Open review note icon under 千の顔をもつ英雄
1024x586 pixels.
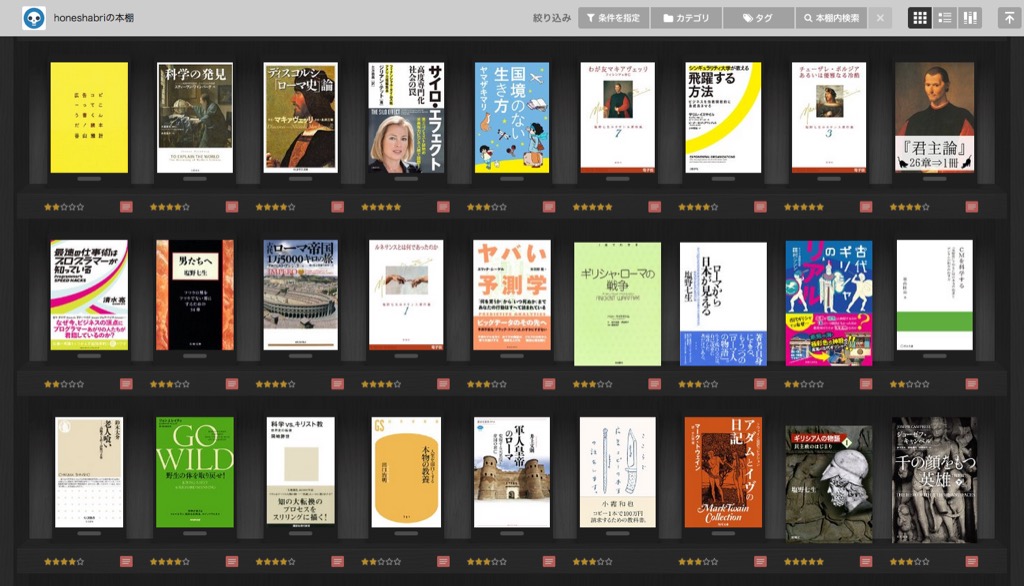972,561
